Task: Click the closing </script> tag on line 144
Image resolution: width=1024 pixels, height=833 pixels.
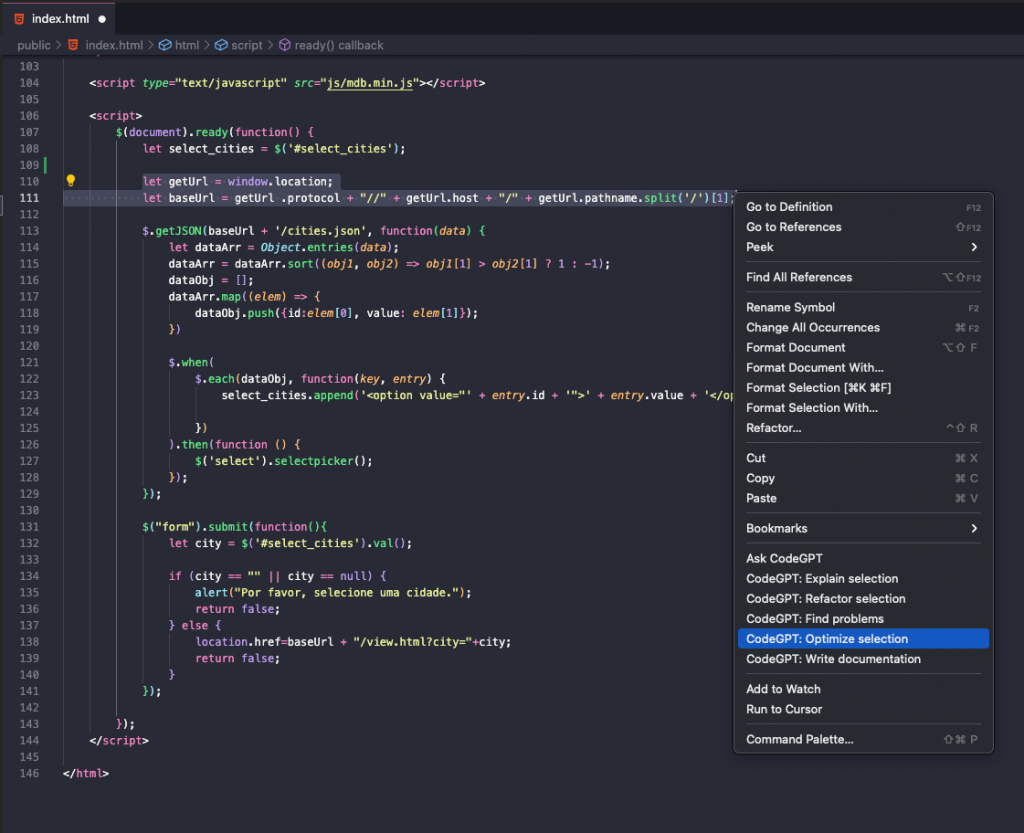Action: [x=119, y=740]
